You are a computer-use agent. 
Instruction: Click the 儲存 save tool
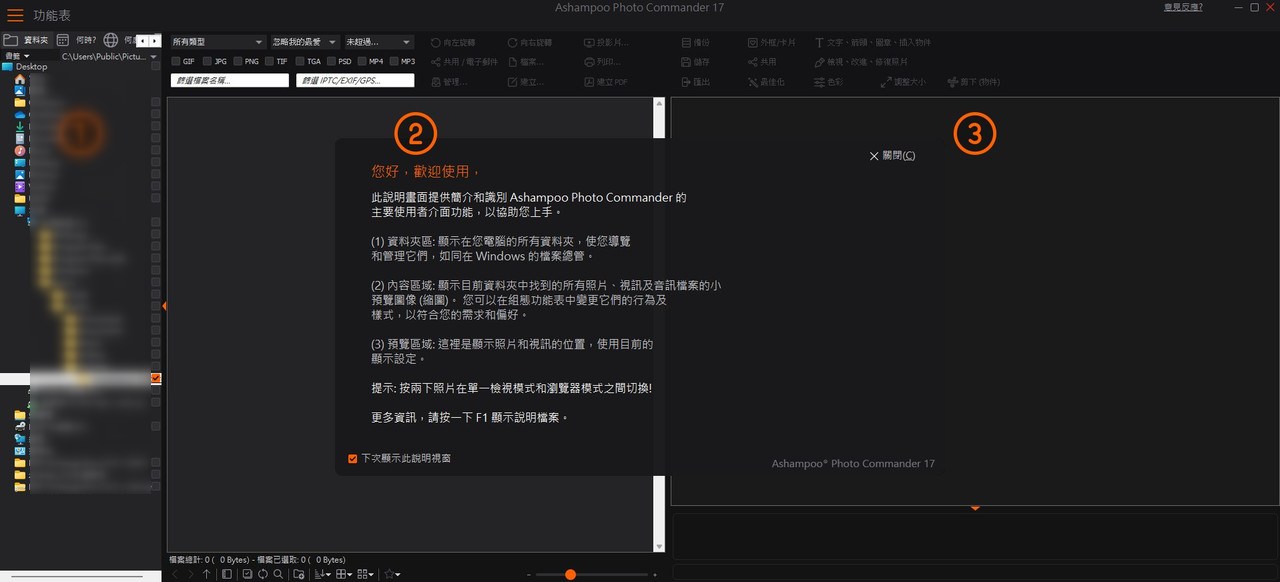(x=695, y=62)
